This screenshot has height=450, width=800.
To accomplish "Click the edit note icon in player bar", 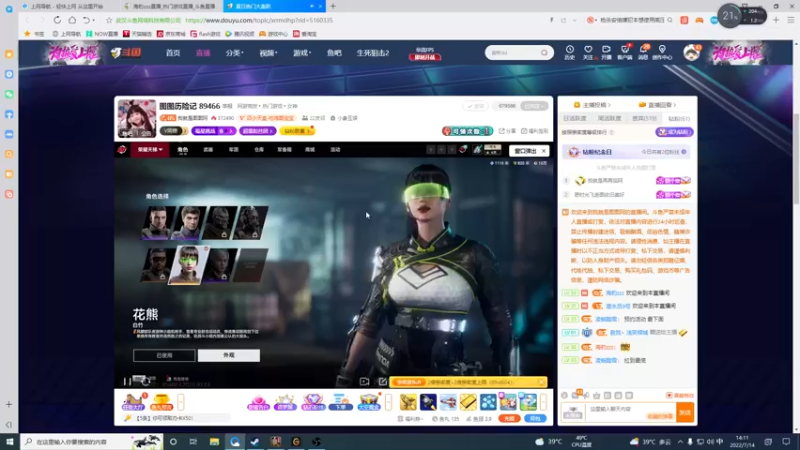I will pos(383,381).
